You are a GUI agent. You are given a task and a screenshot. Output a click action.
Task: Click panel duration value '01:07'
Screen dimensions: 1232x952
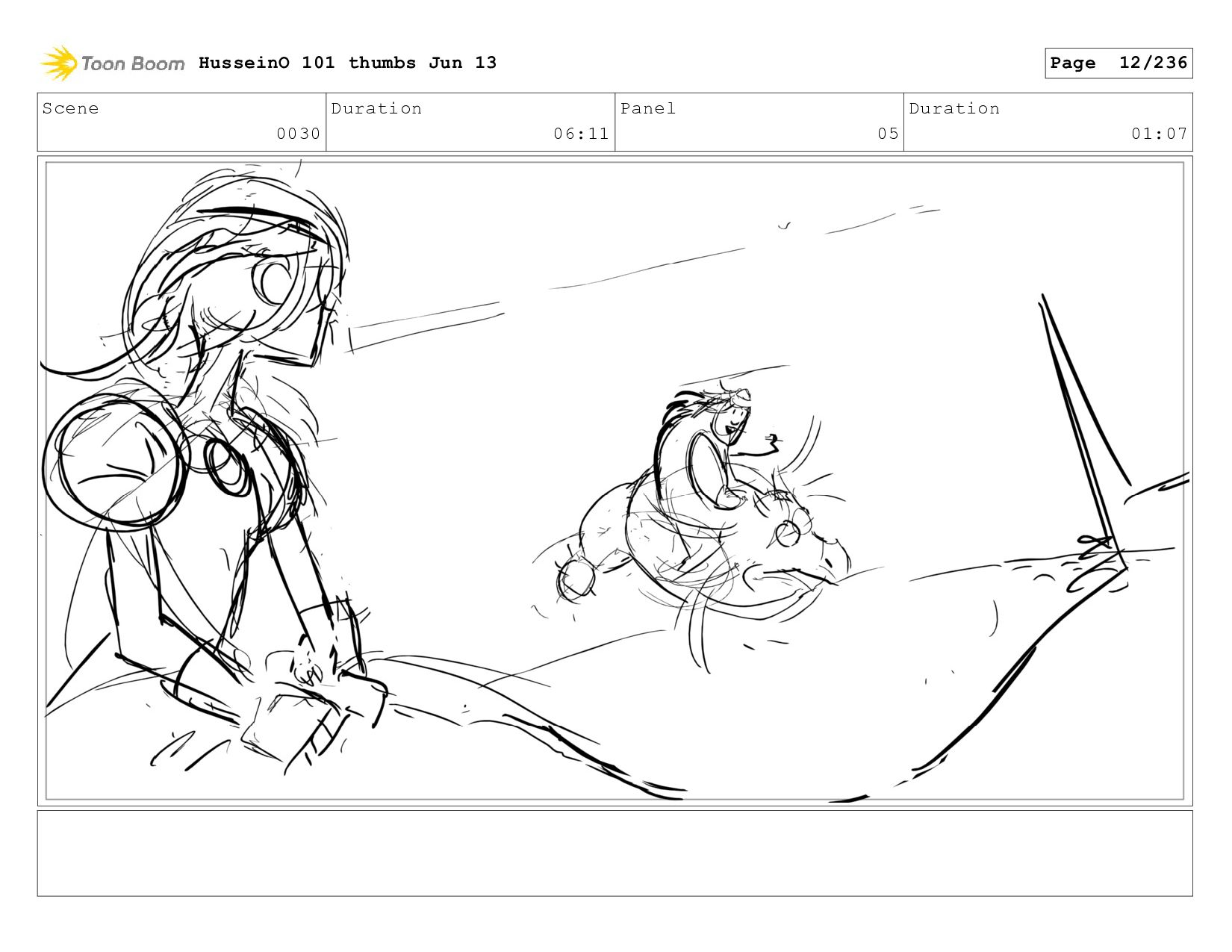click(x=1159, y=134)
